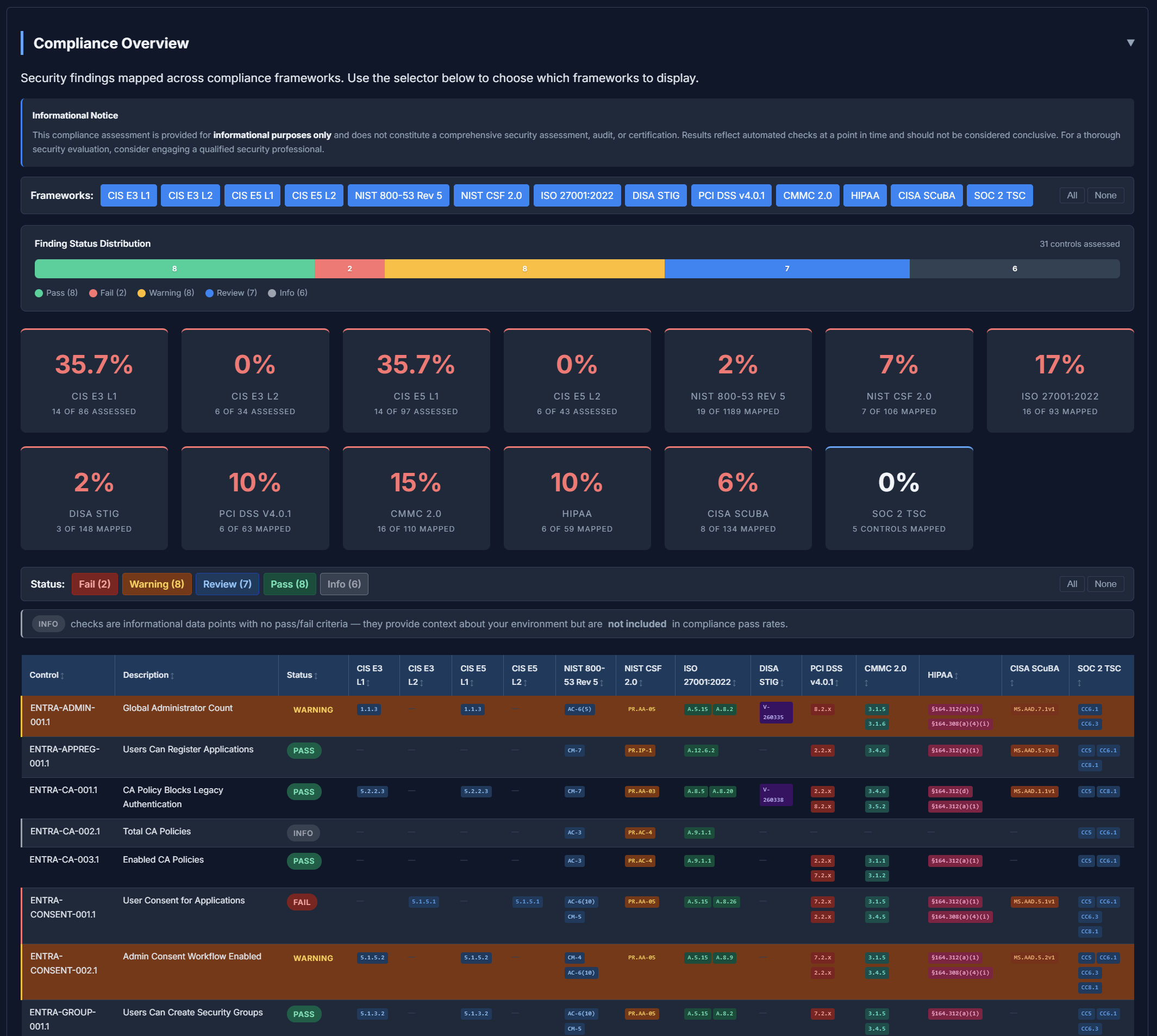Click the Pass segment of the status distribution bar

pyautogui.click(x=173, y=268)
